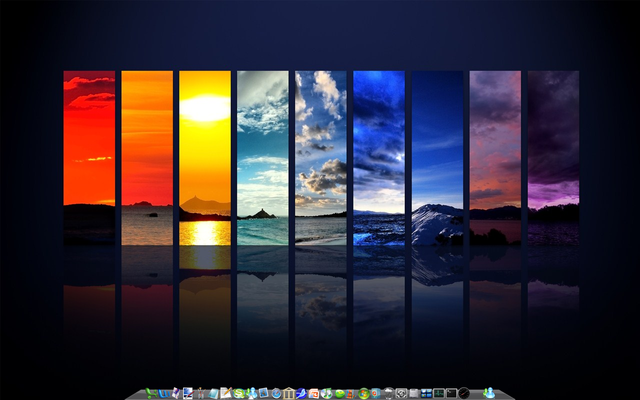Viewport: 640px width, 400px height.
Task: Launch the blue globe SeaMonkey icon
Action: point(301,393)
